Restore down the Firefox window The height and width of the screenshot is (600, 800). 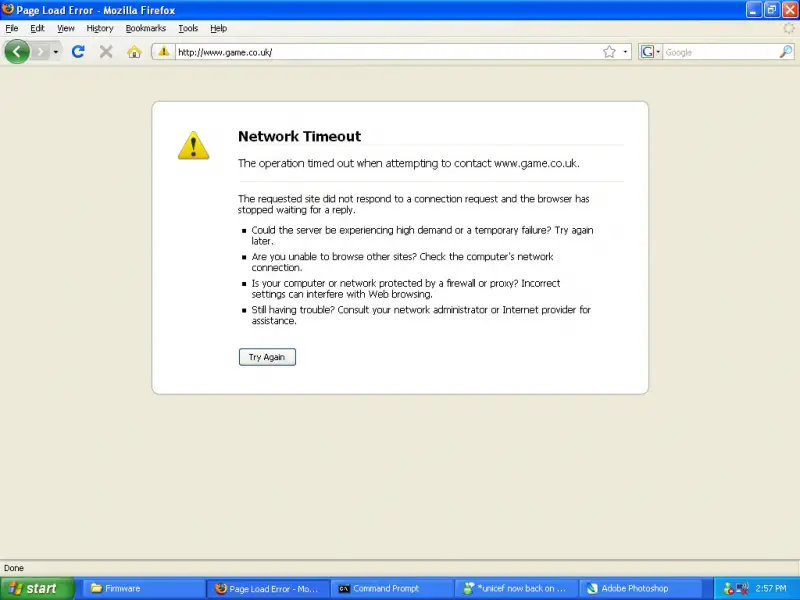pos(771,10)
